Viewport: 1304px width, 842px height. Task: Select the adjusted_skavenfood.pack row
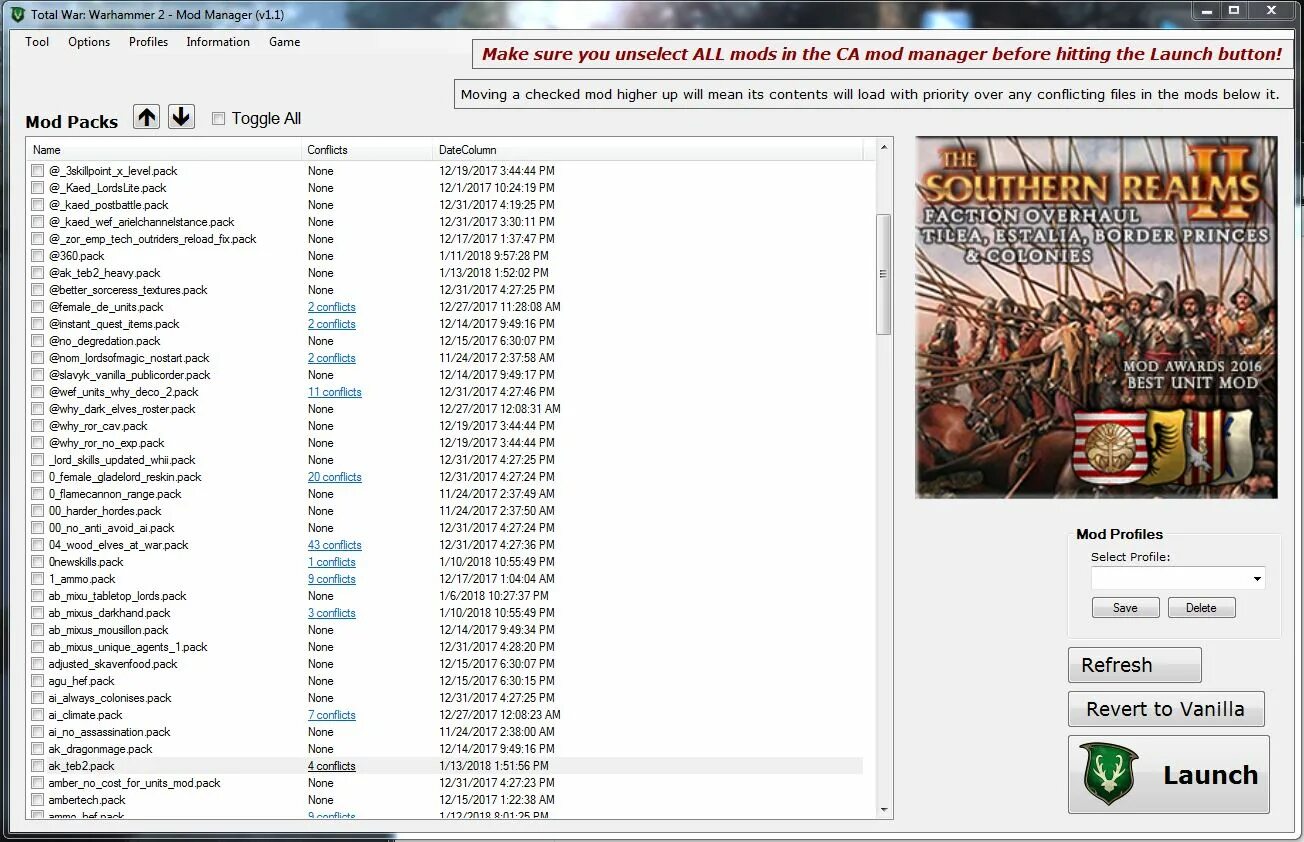[x=445, y=664]
